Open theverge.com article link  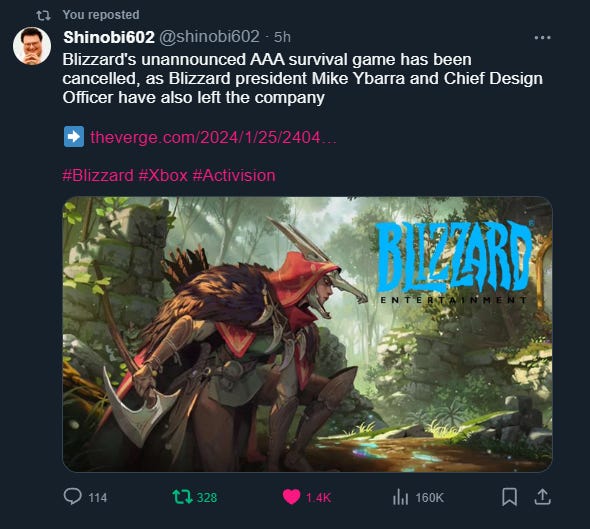213,137
